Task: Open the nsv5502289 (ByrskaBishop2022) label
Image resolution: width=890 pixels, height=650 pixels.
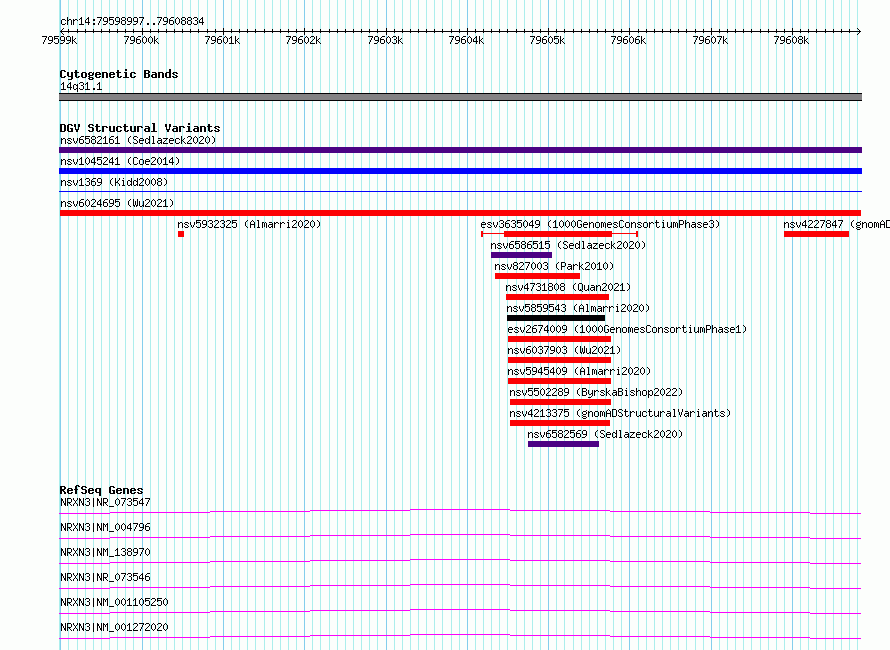Action: click(x=596, y=392)
